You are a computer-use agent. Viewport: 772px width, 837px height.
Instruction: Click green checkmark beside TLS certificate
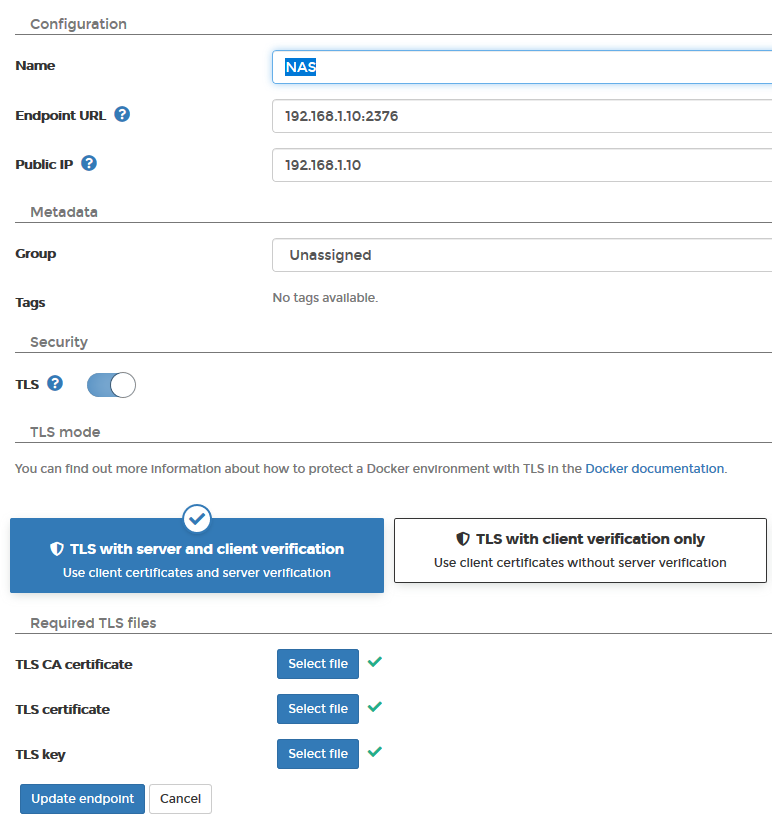[x=375, y=707]
